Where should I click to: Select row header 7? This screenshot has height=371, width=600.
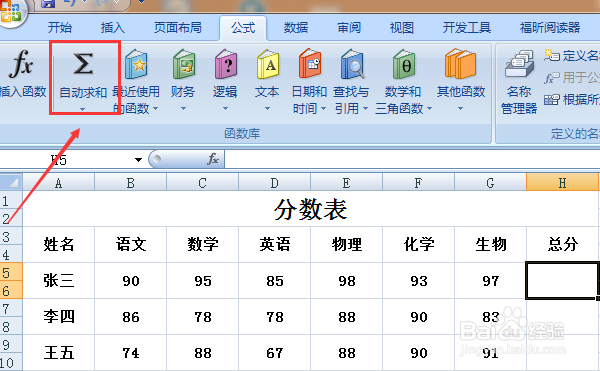click(11, 308)
